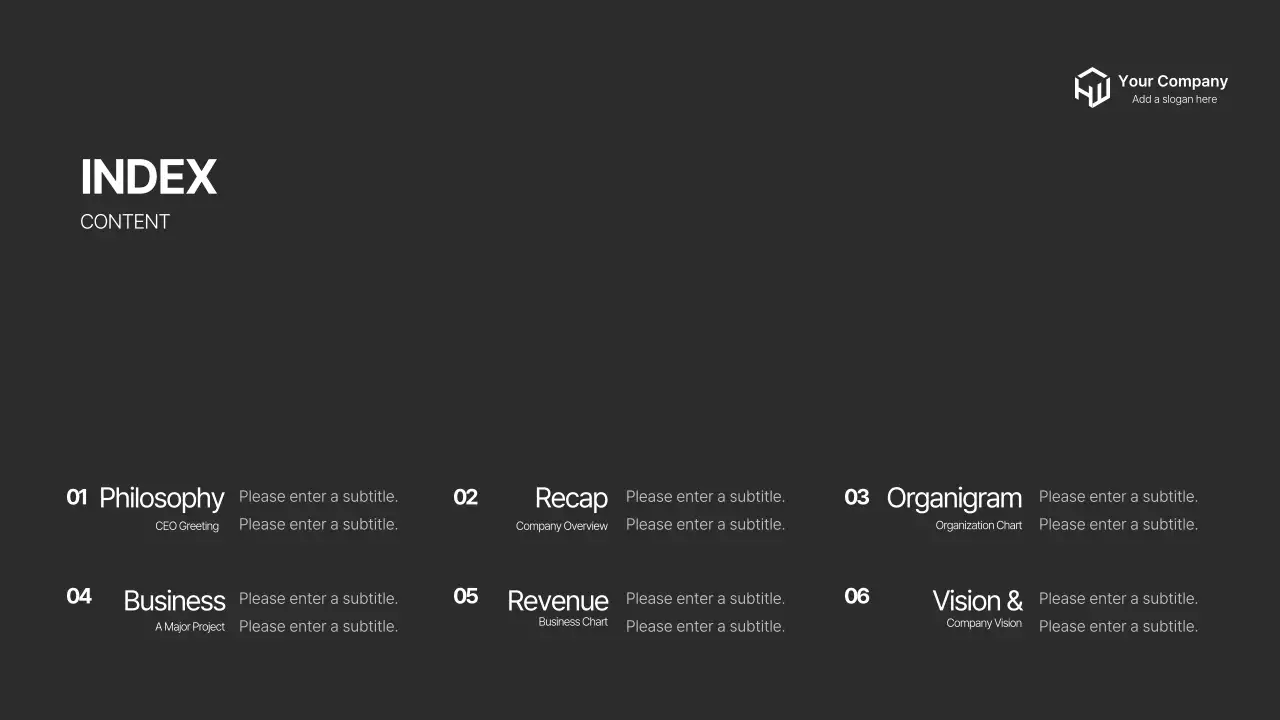This screenshot has height=720, width=1280.
Task: Select the subtitle placeholder beside Revenue
Action: click(705, 598)
